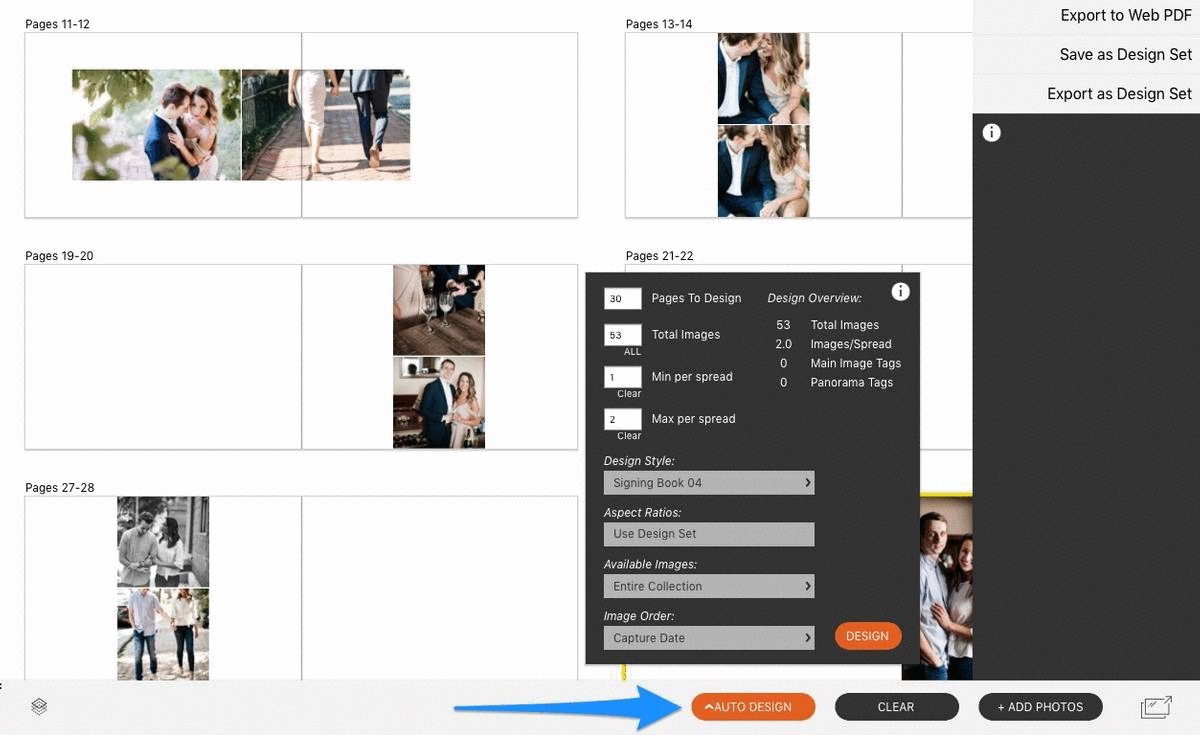
Task: Select the wine glasses photo on pages 19-20
Action: [439, 310]
